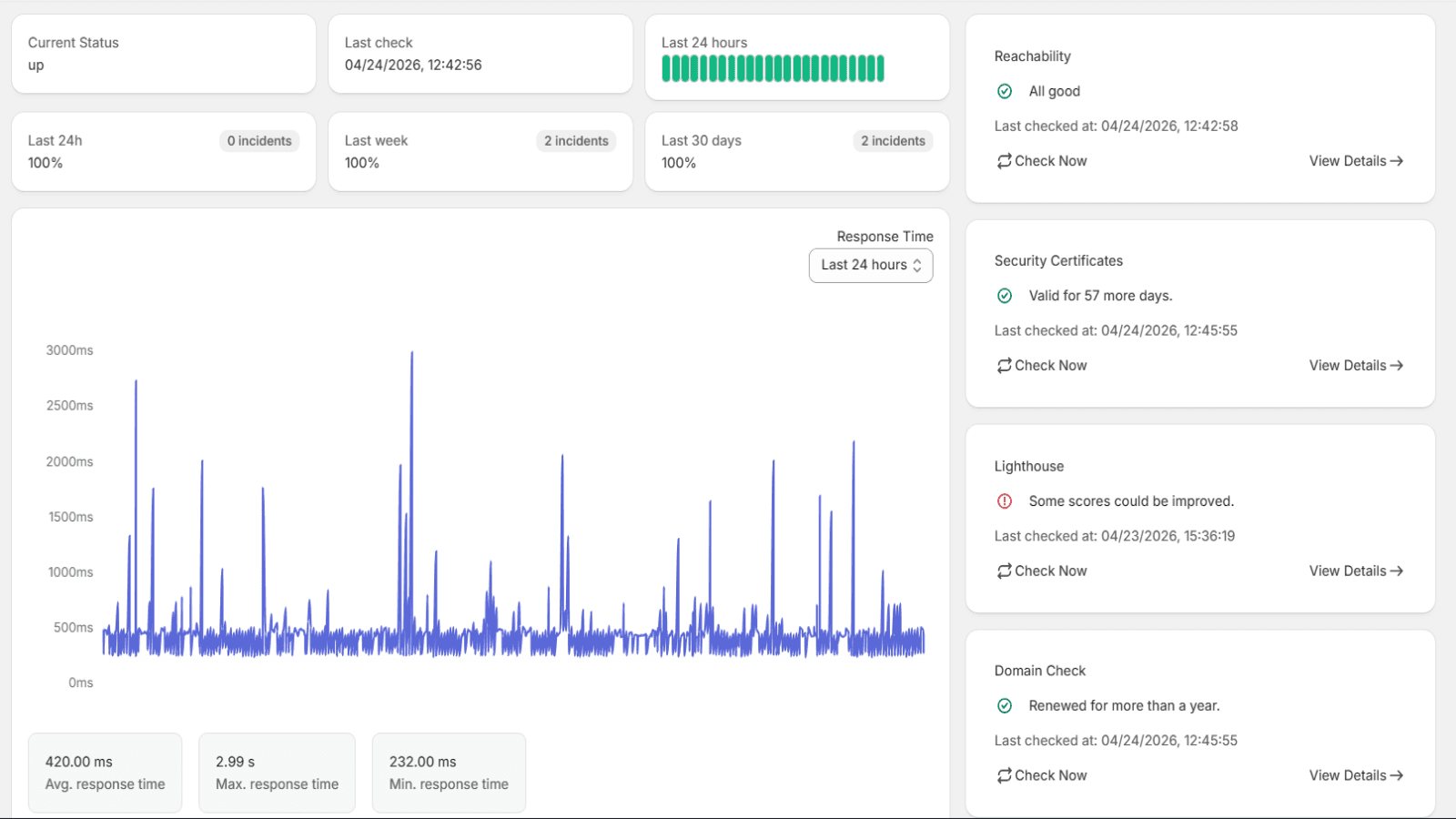Click the tallest spike in the response chart
The height and width of the screenshot is (819, 1456).
(412, 357)
